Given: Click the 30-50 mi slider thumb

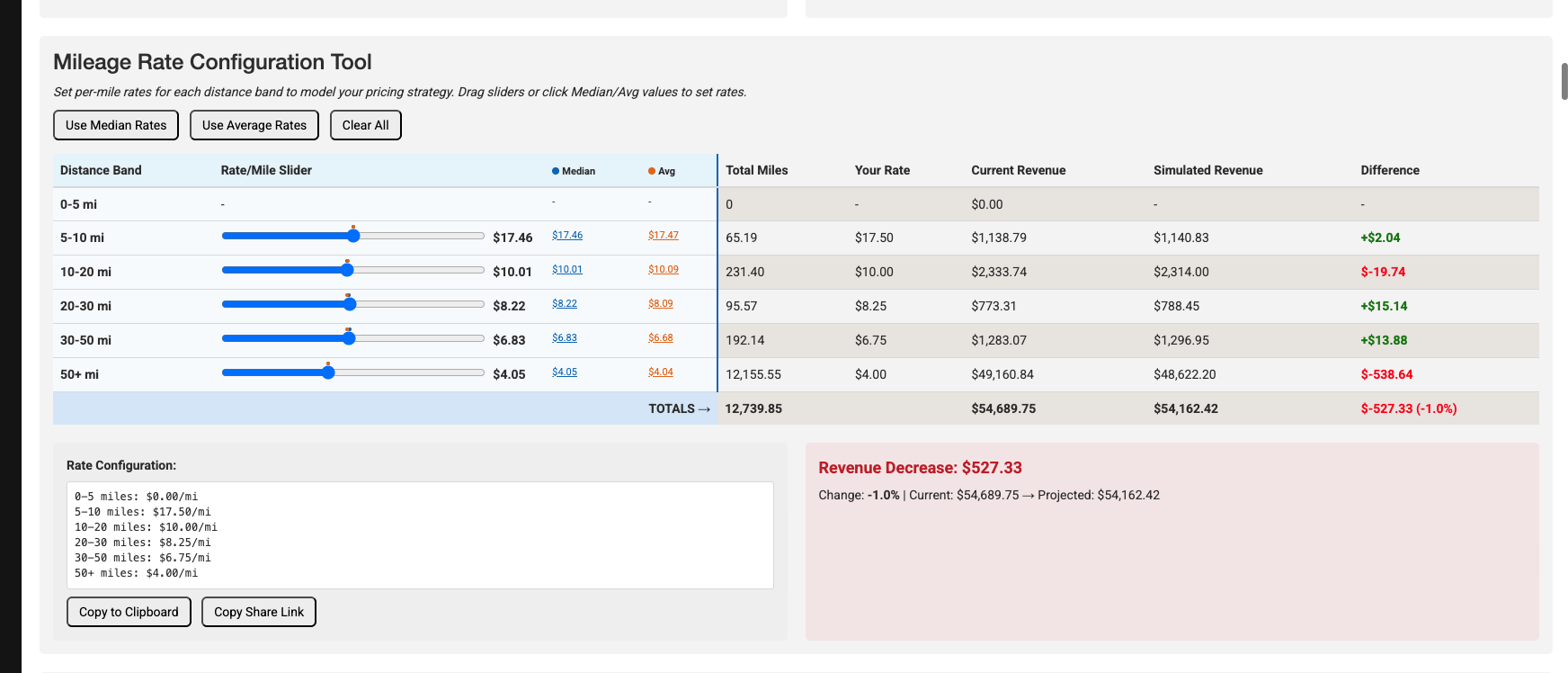Looking at the screenshot, I should (349, 338).
